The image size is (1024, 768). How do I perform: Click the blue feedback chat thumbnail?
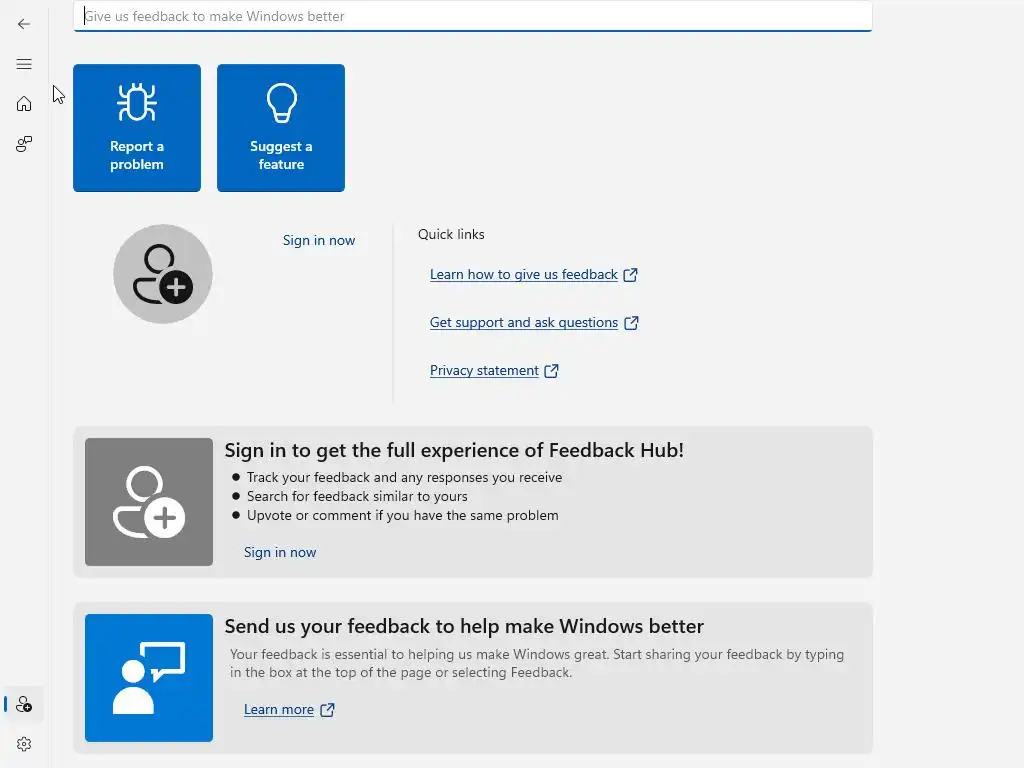(149, 678)
